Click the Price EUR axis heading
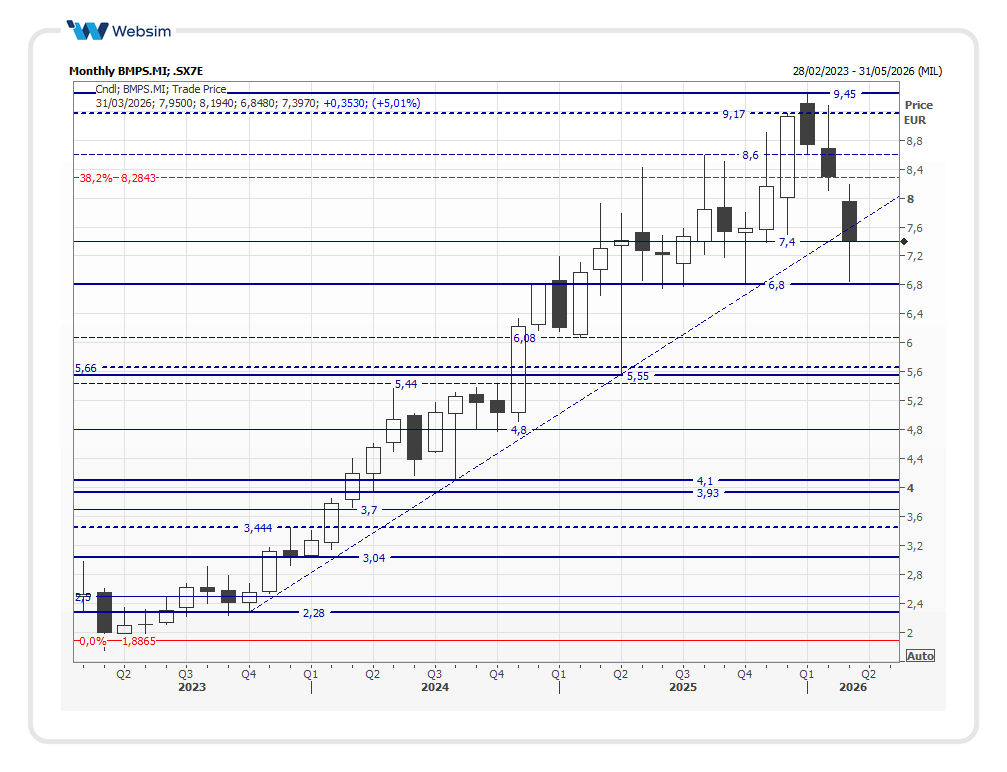1007x772 pixels. pyautogui.click(x=917, y=112)
